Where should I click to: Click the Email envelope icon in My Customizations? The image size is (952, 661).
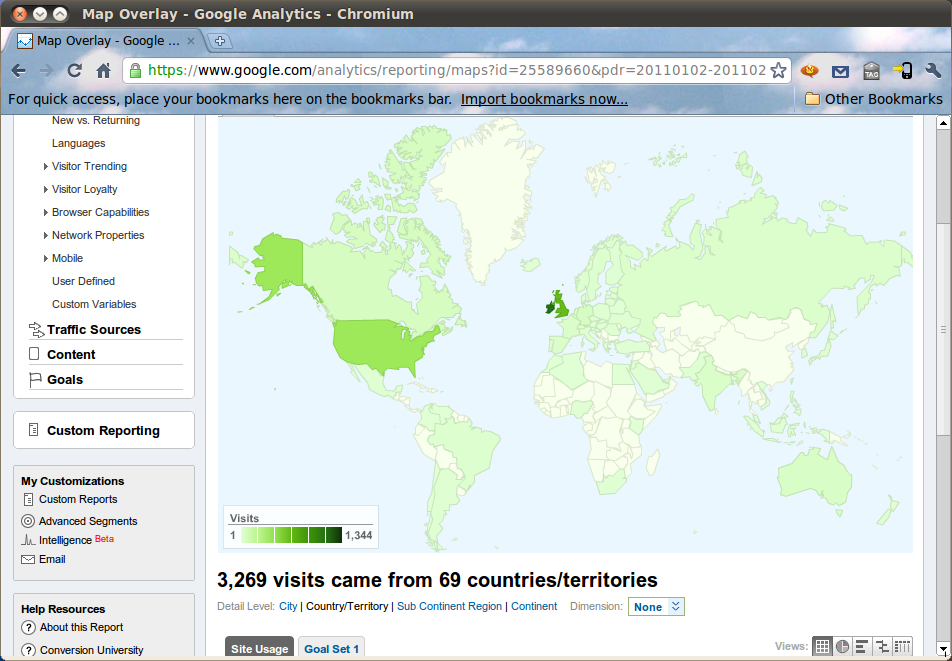coord(28,559)
